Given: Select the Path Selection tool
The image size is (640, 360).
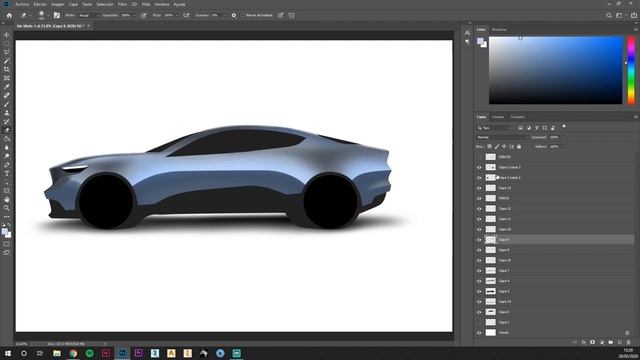Looking at the screenshot, I should (x=7, y=182).
